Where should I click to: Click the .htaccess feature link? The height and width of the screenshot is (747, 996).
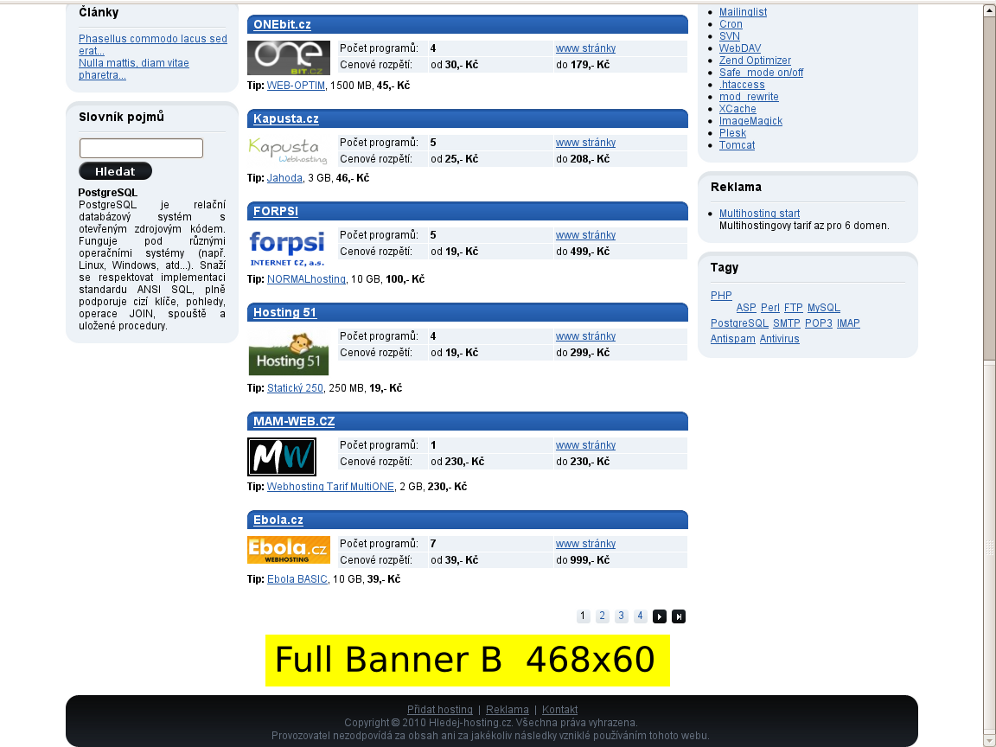point(742,84)
